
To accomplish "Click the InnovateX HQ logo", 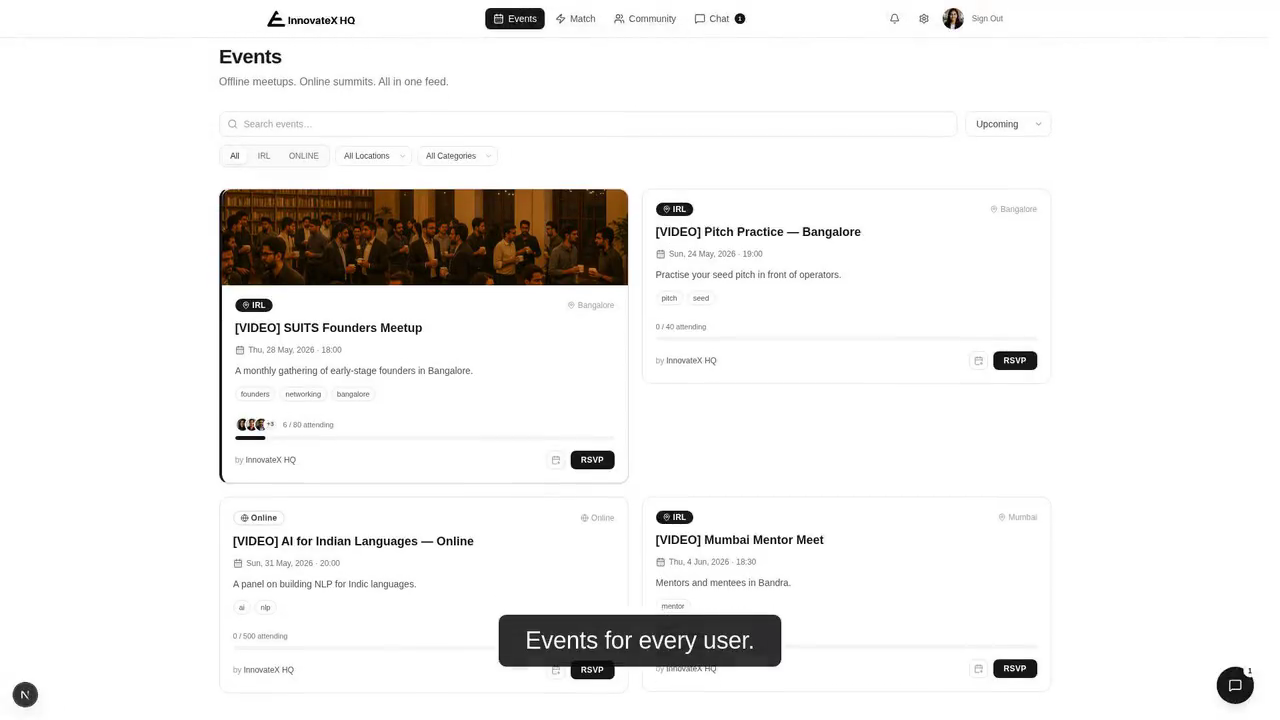I will pyautogui.click(x=311, y=19).
